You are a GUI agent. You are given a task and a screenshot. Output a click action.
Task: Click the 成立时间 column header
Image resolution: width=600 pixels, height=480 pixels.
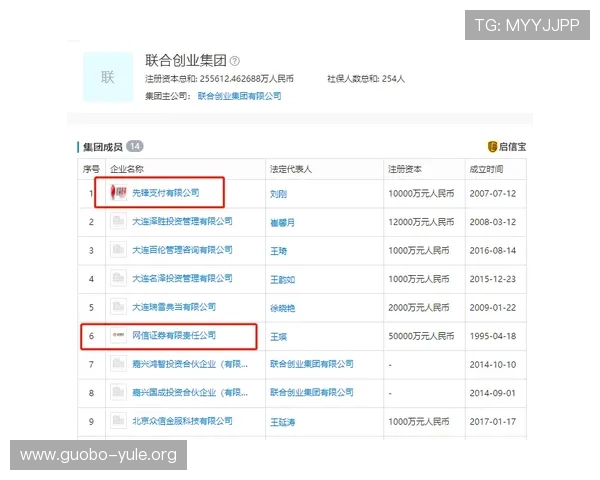(x=486, y=169)
